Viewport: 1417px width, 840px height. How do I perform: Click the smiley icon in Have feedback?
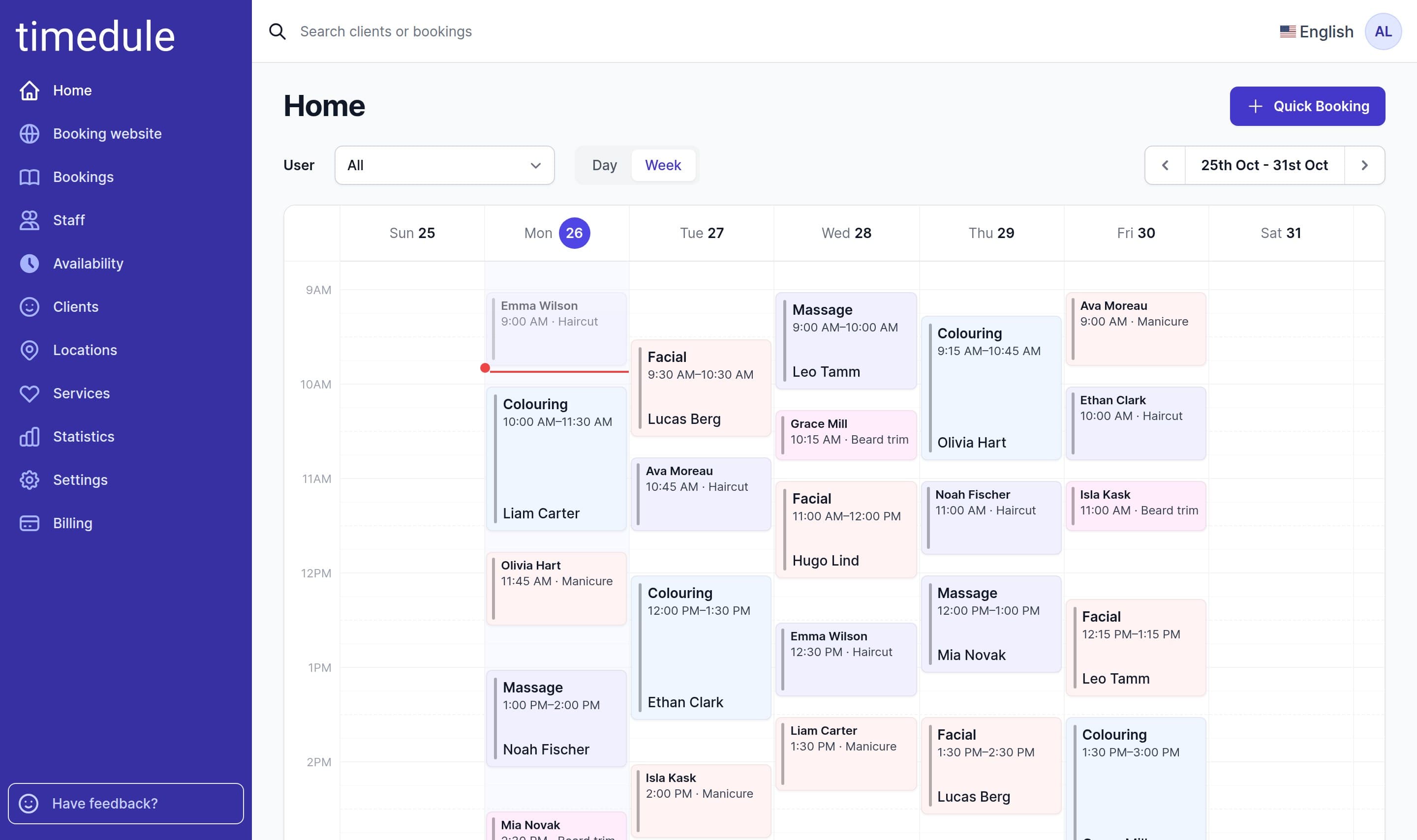point(29,803)
